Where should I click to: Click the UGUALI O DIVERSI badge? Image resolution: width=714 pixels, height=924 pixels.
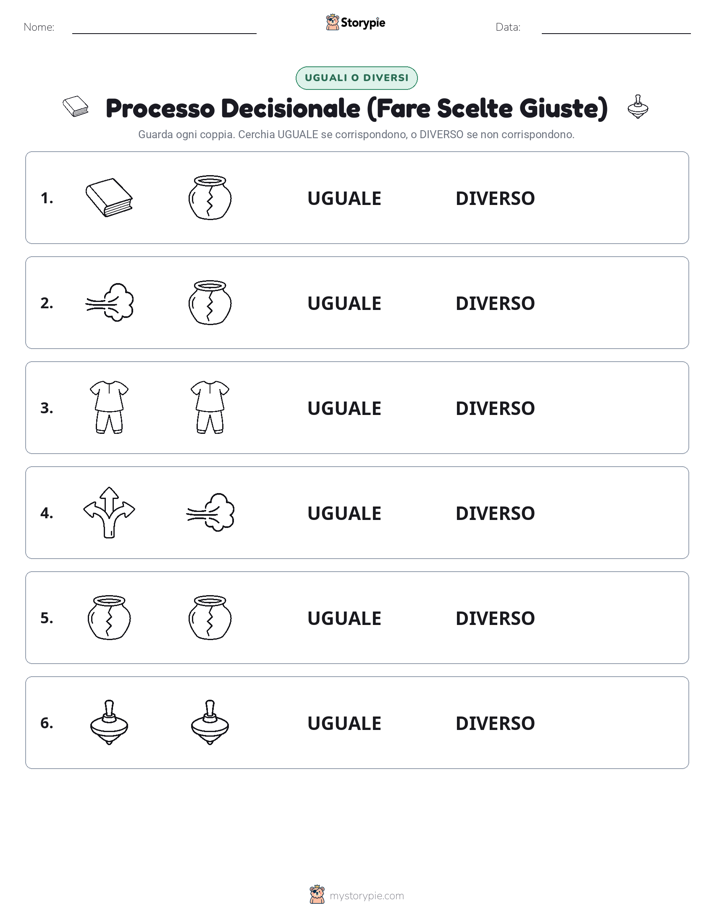(356, 78)
